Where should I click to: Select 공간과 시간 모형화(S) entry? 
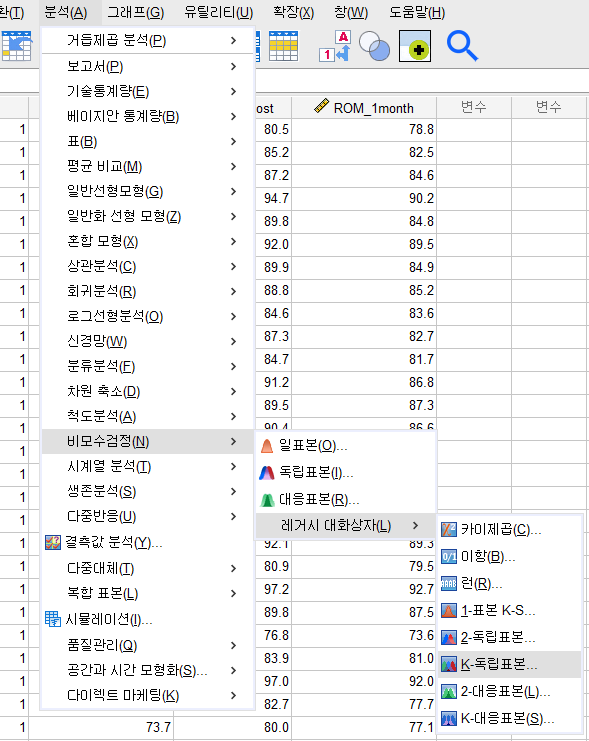[148, 670]
